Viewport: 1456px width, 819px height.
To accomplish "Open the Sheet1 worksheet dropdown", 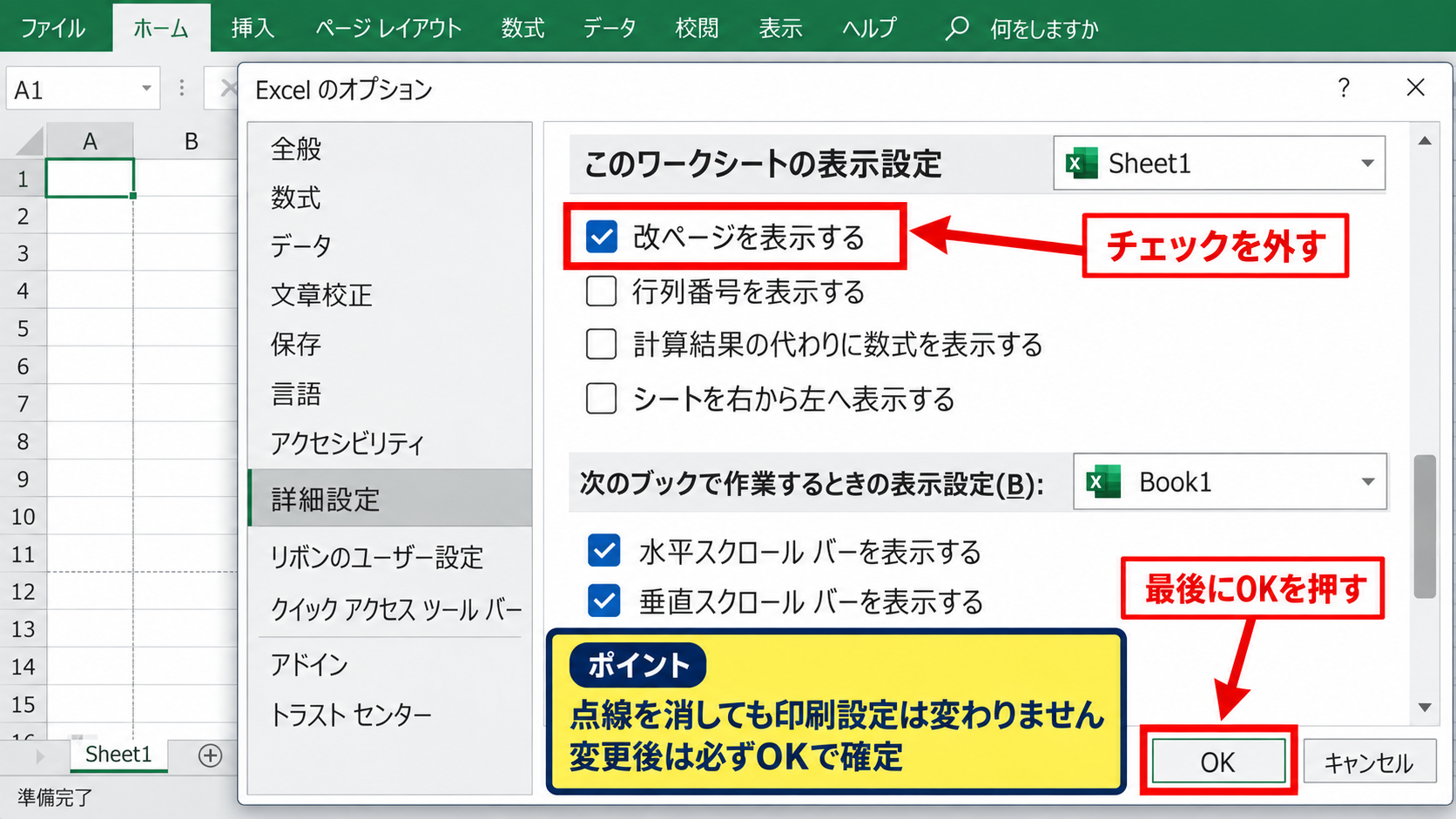I will point(1219,163).
